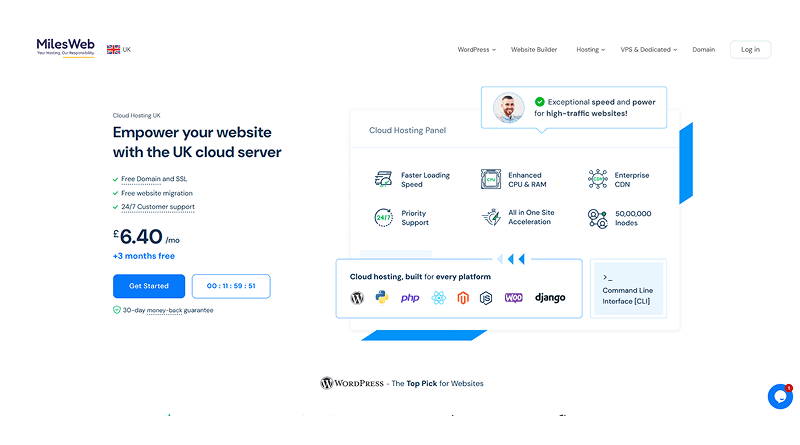
Task: Click the Free Domain and SSL link
Action: tap(154, 179)
